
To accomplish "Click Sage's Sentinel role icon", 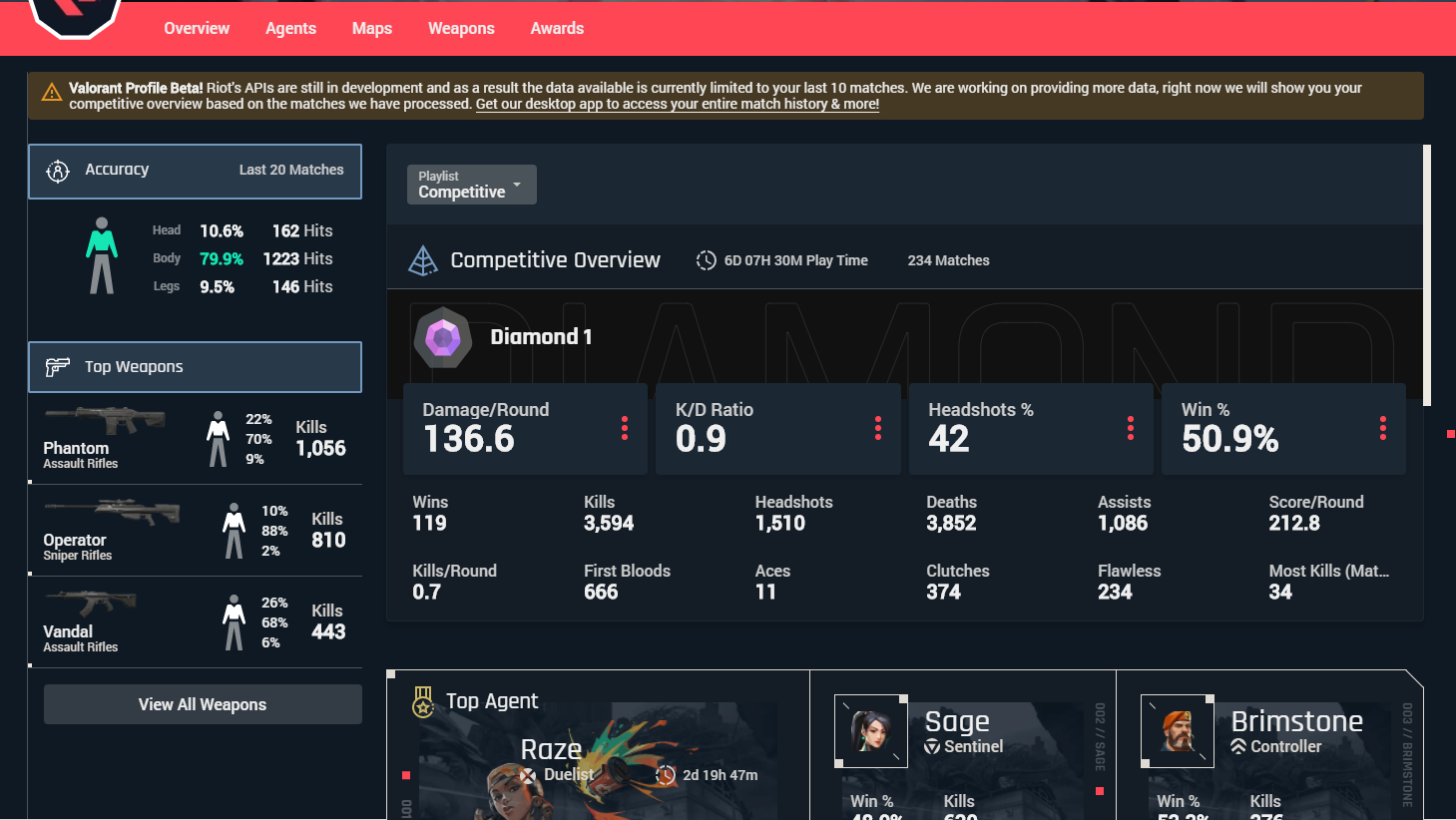I will click(x=934, y=746).
